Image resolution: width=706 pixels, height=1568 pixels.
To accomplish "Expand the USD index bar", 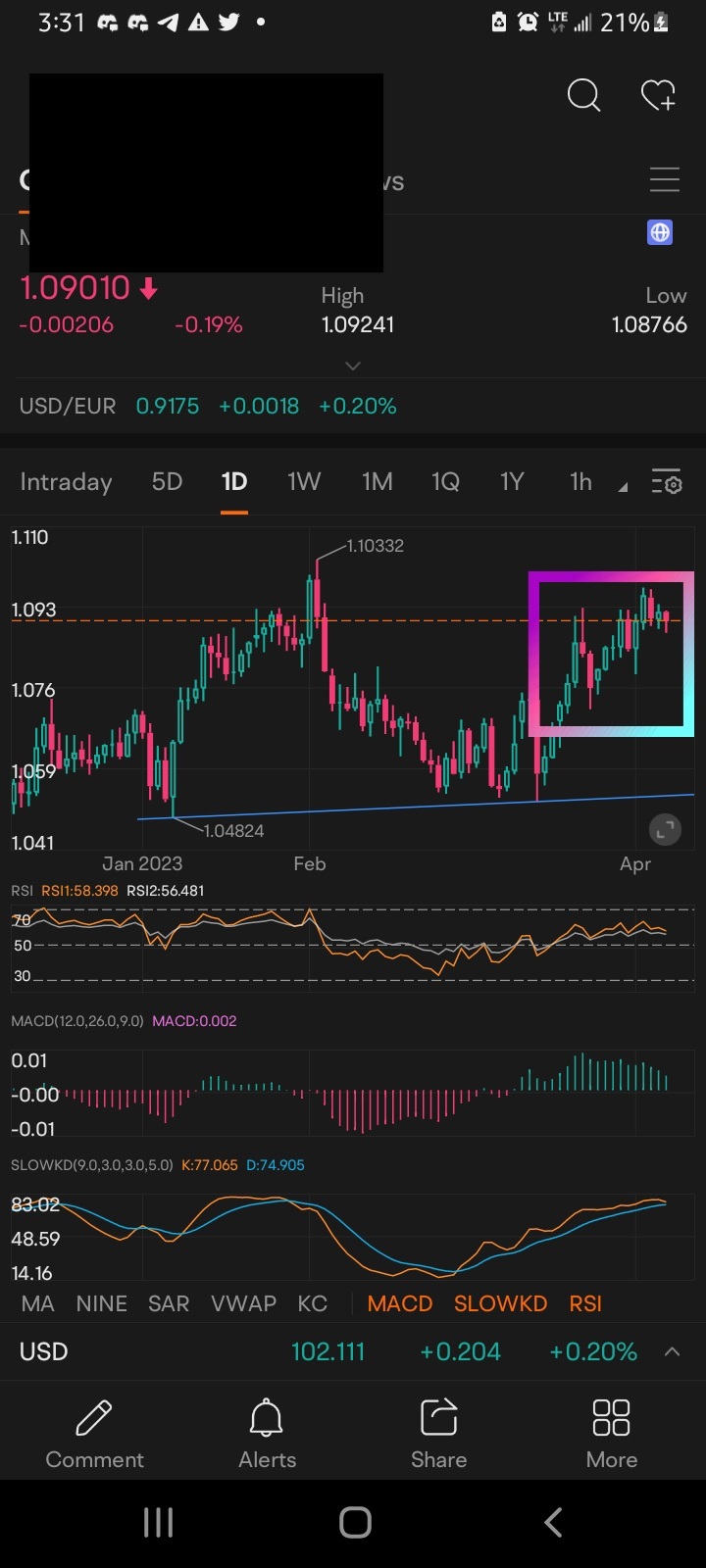I will coord(672,1352).
